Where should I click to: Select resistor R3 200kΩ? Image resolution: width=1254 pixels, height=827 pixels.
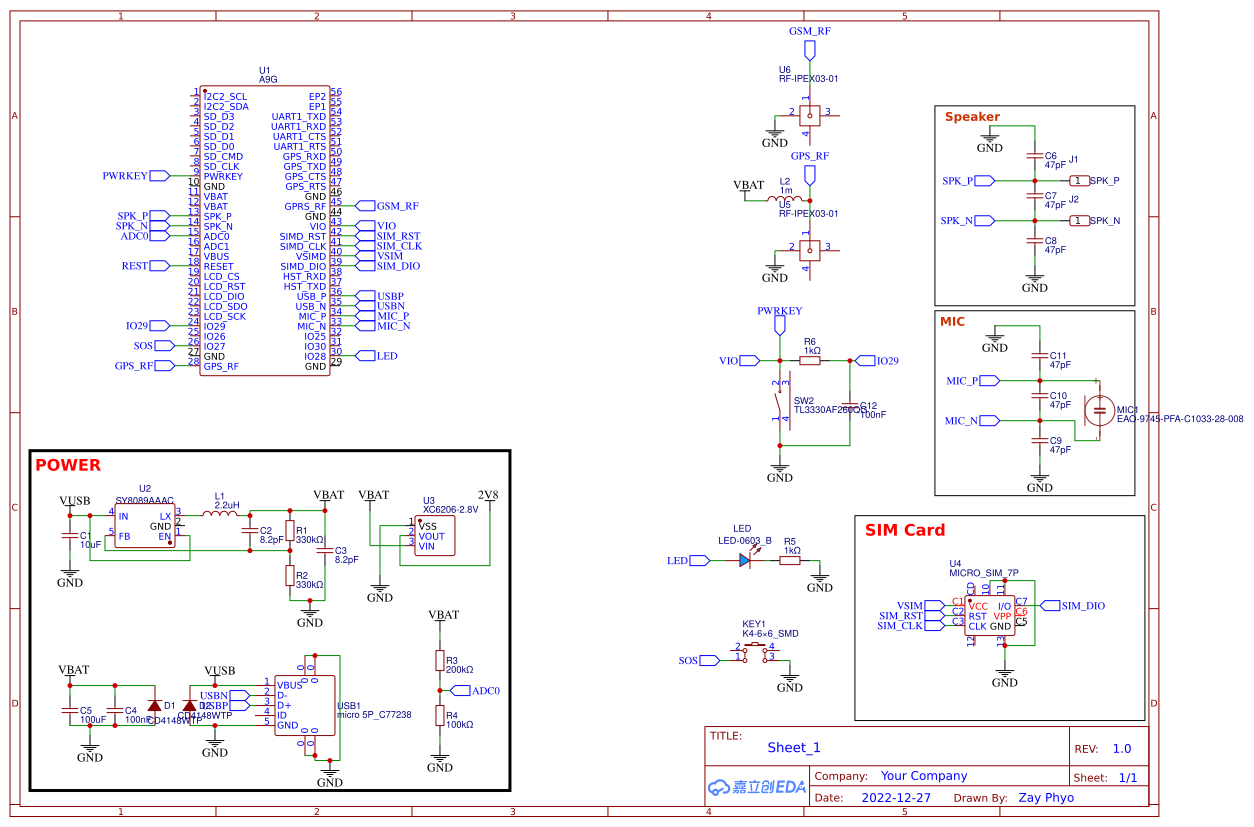(440, 660)
